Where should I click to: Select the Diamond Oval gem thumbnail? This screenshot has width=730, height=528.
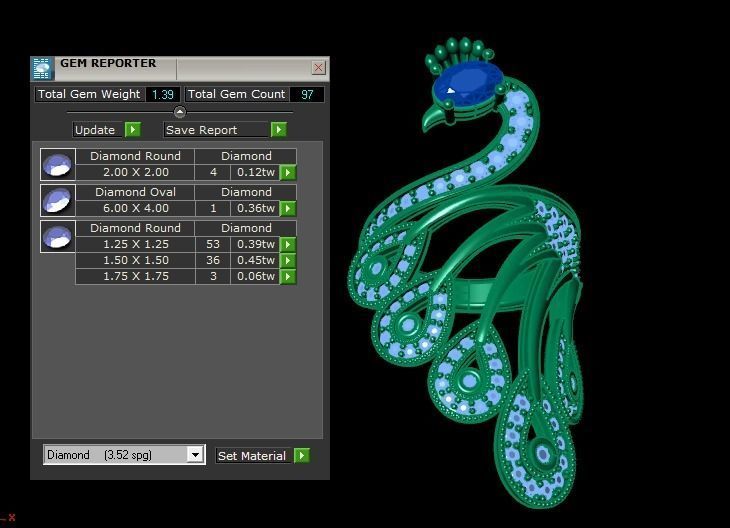coord(58,201)
